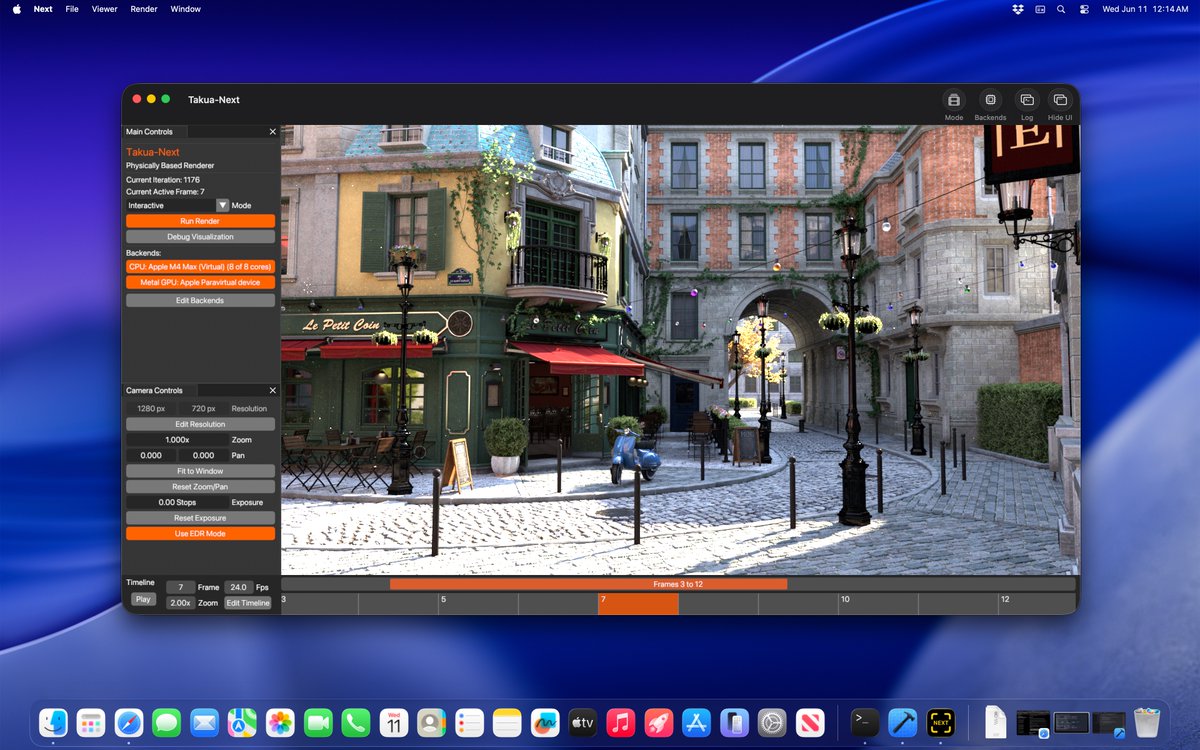Click the Run Render button
The image size is (1200, 750).
(x=200, y=221)
